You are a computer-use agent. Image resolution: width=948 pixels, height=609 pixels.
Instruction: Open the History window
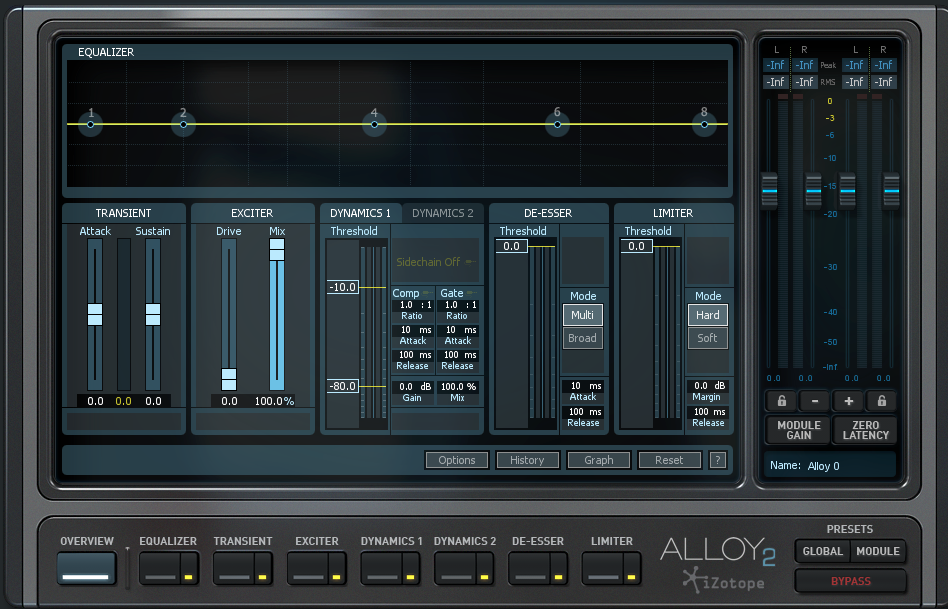[527, 460]
